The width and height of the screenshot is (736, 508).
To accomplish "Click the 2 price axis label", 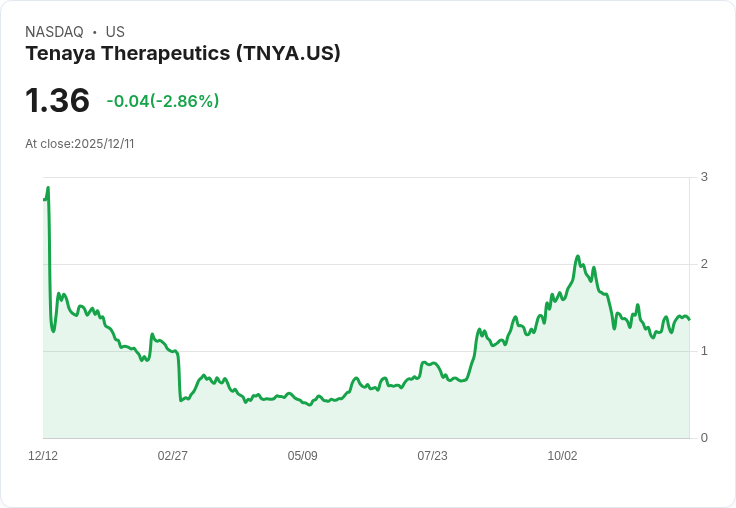I will click(704, 264).
